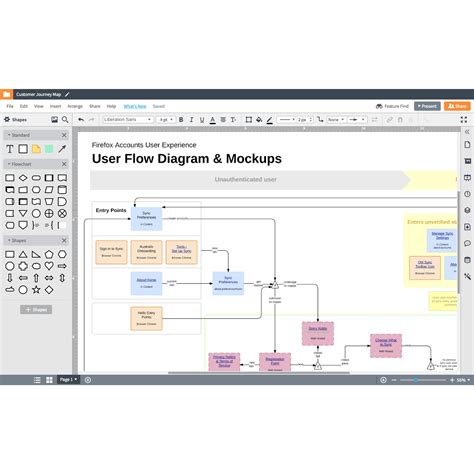Click the line width stepper arrows
Screen dimensions: 474x474
click(x=311, y=119)
